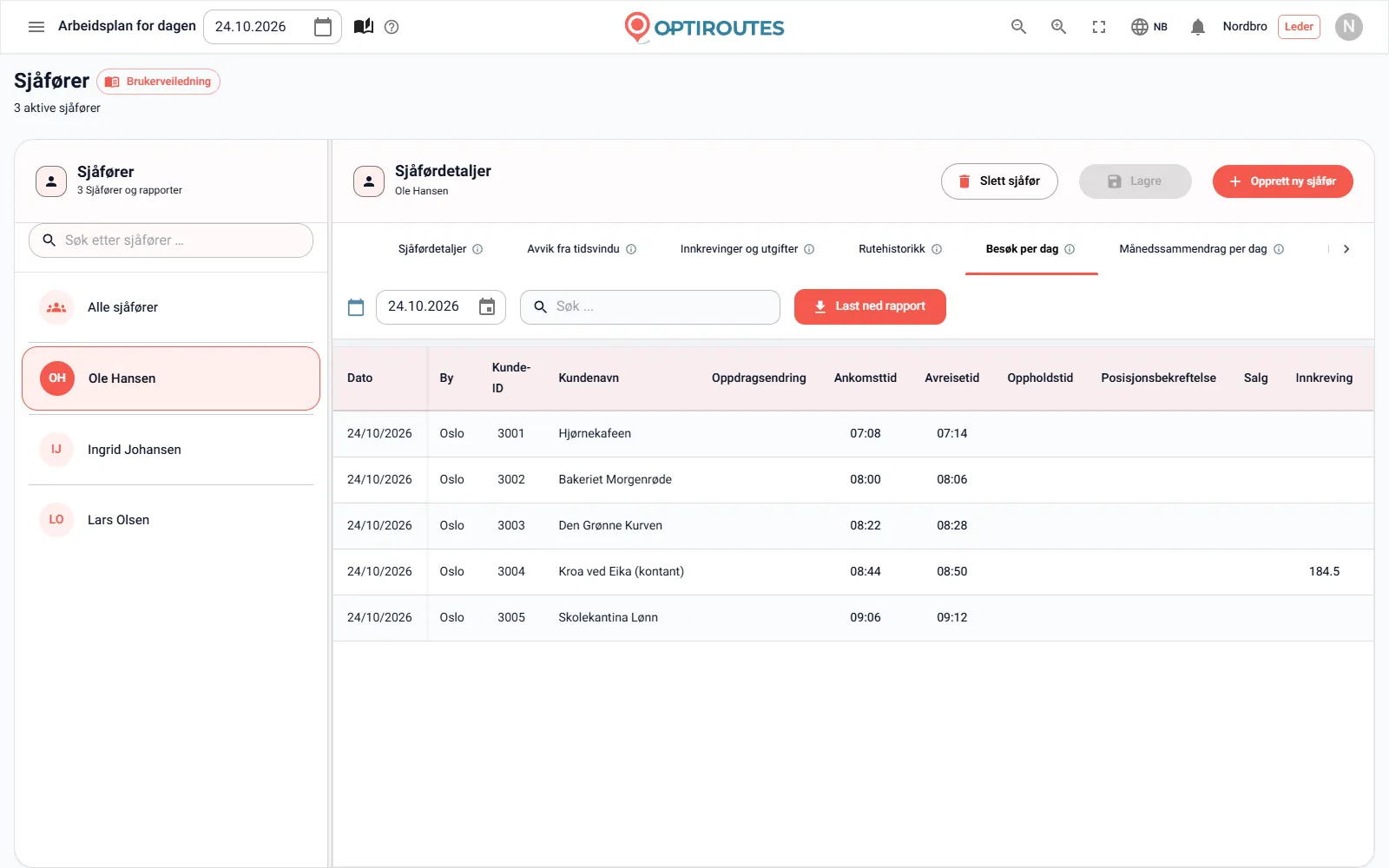Click the Lagre save button
Image resolution: width=1389 pixels, height=868 pixels.
click(x=1135, y=181)
